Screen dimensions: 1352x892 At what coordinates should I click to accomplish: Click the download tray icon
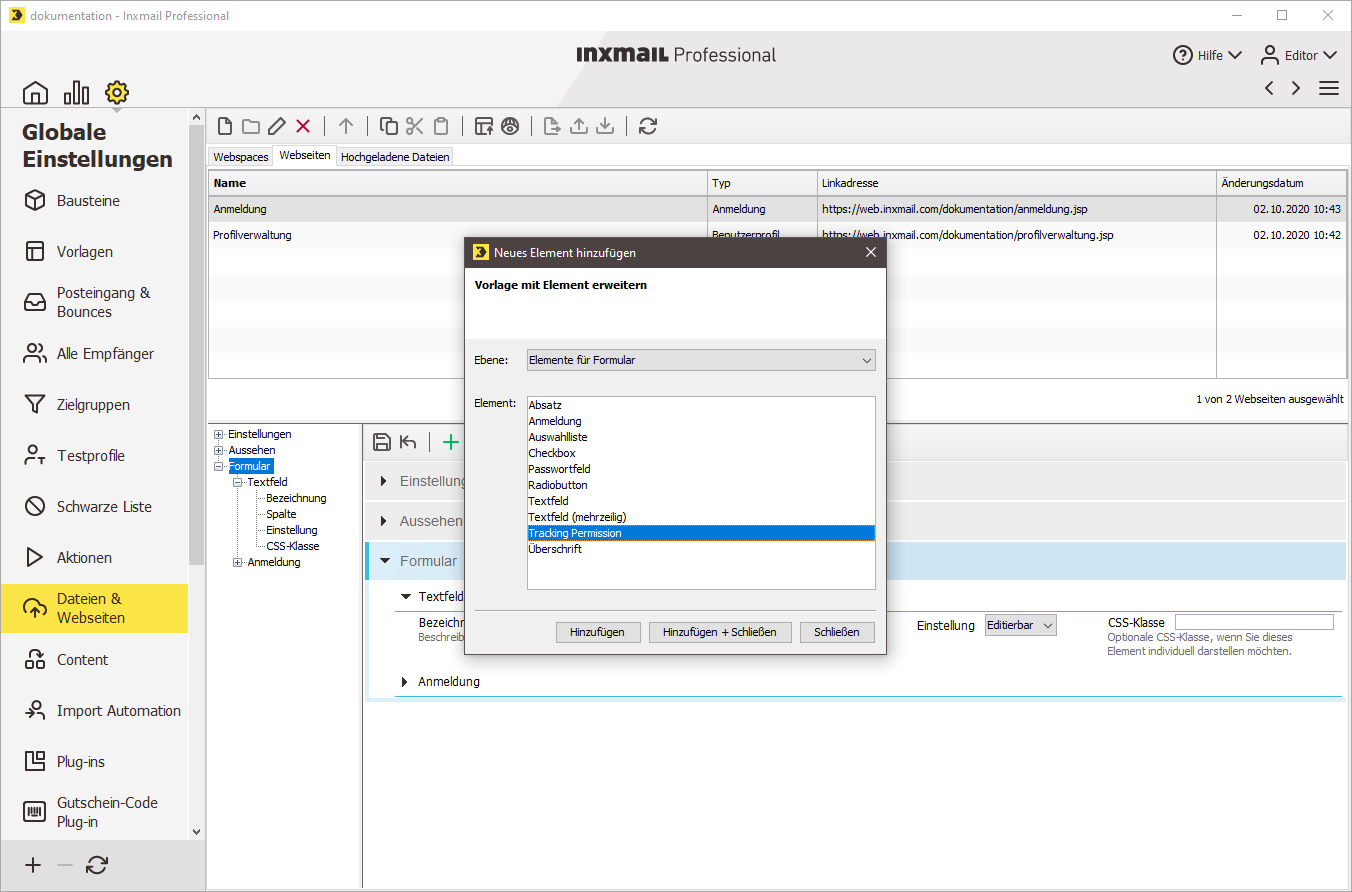coord(604,126)
